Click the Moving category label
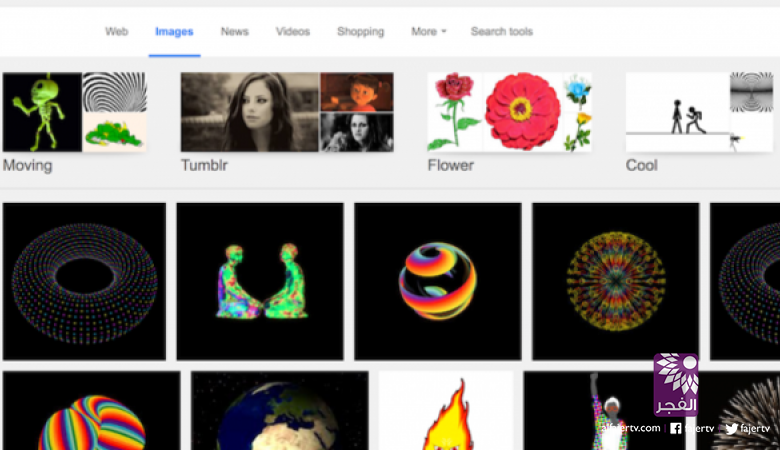Screen dimensions: 780x450 point(27,165)
